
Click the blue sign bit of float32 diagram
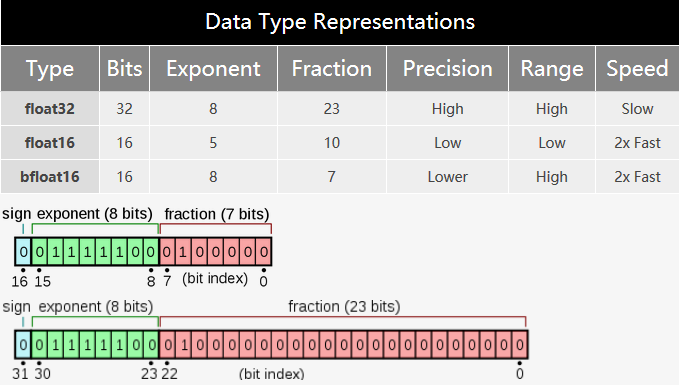[x=23, y=345]
